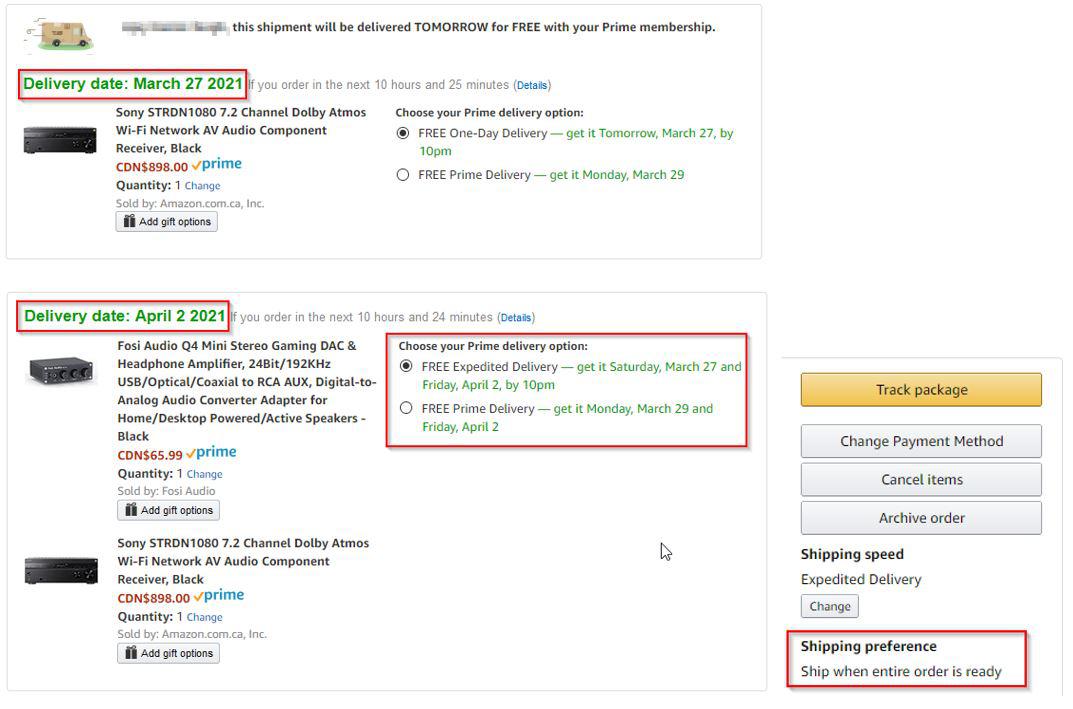
Task: Click Archive order
Action: click(x=919, y=518)
